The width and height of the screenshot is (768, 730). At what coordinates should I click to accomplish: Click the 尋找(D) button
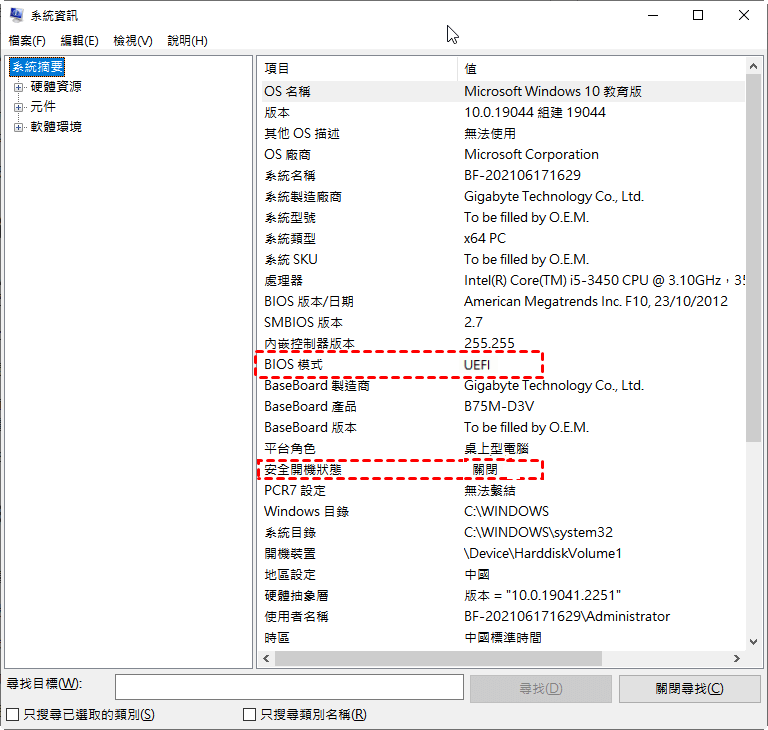[541, 688]
